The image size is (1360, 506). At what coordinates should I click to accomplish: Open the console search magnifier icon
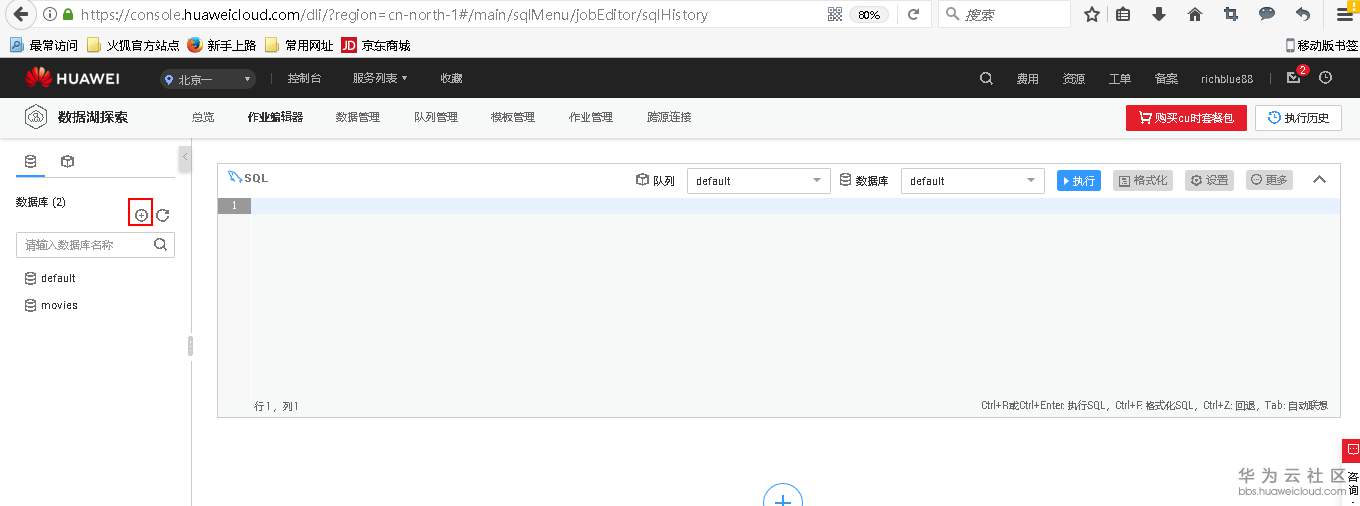(x=986, y=78)
